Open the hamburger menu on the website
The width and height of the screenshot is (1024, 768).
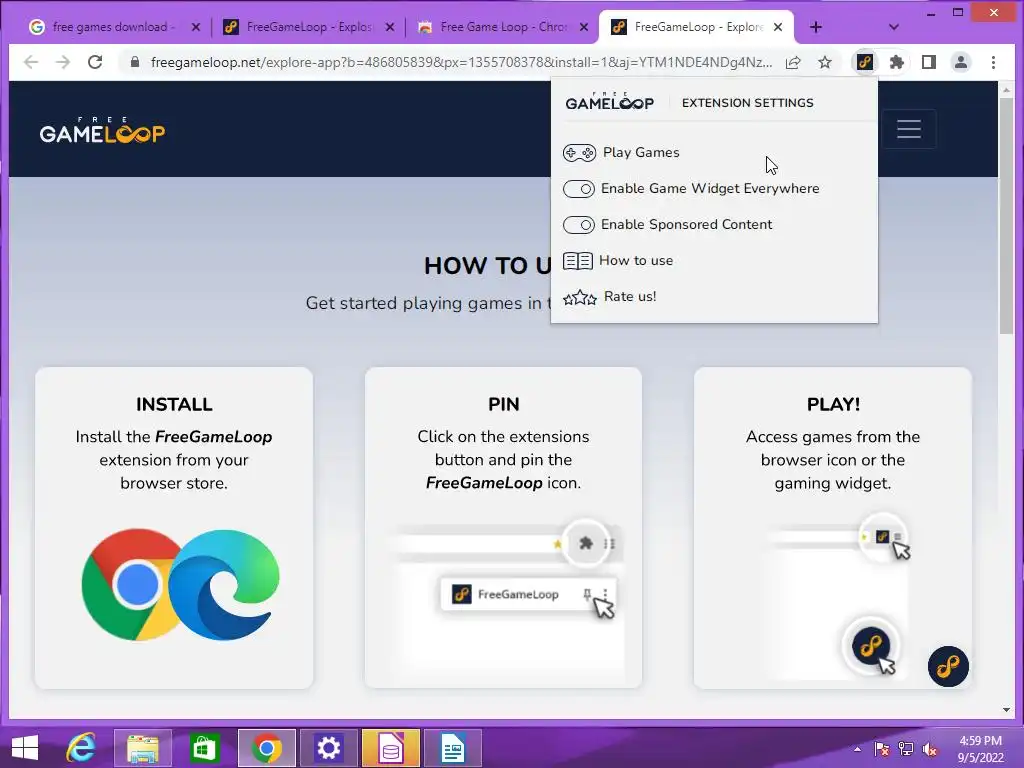(908, 129)
